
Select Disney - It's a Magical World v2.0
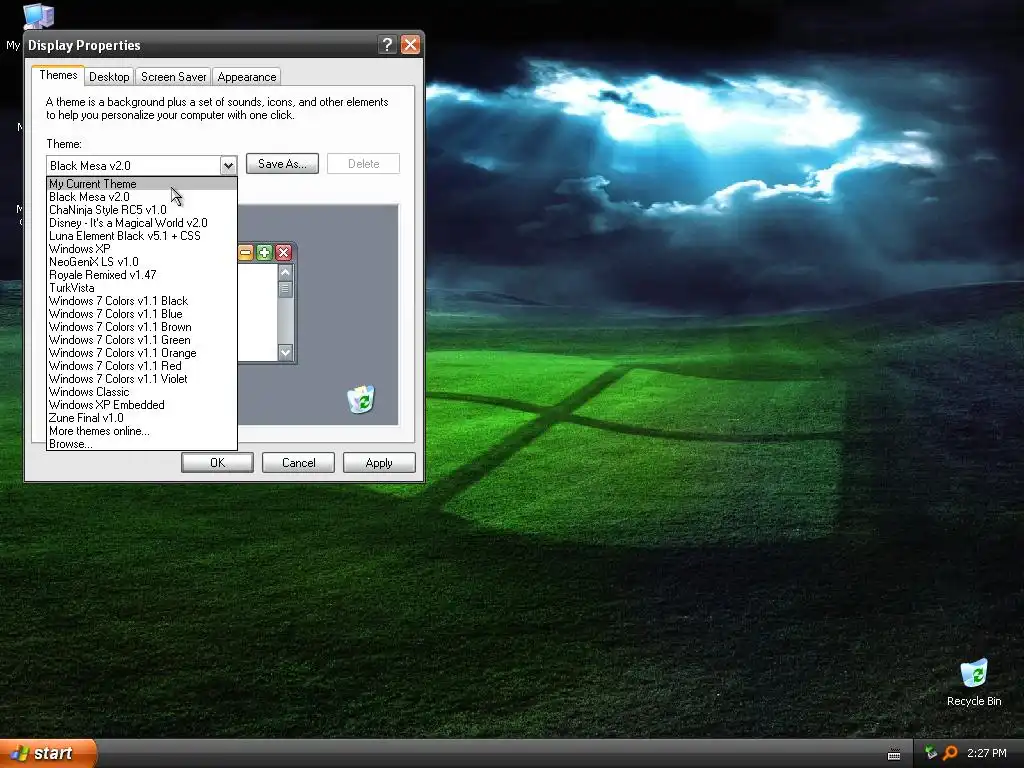142,223
